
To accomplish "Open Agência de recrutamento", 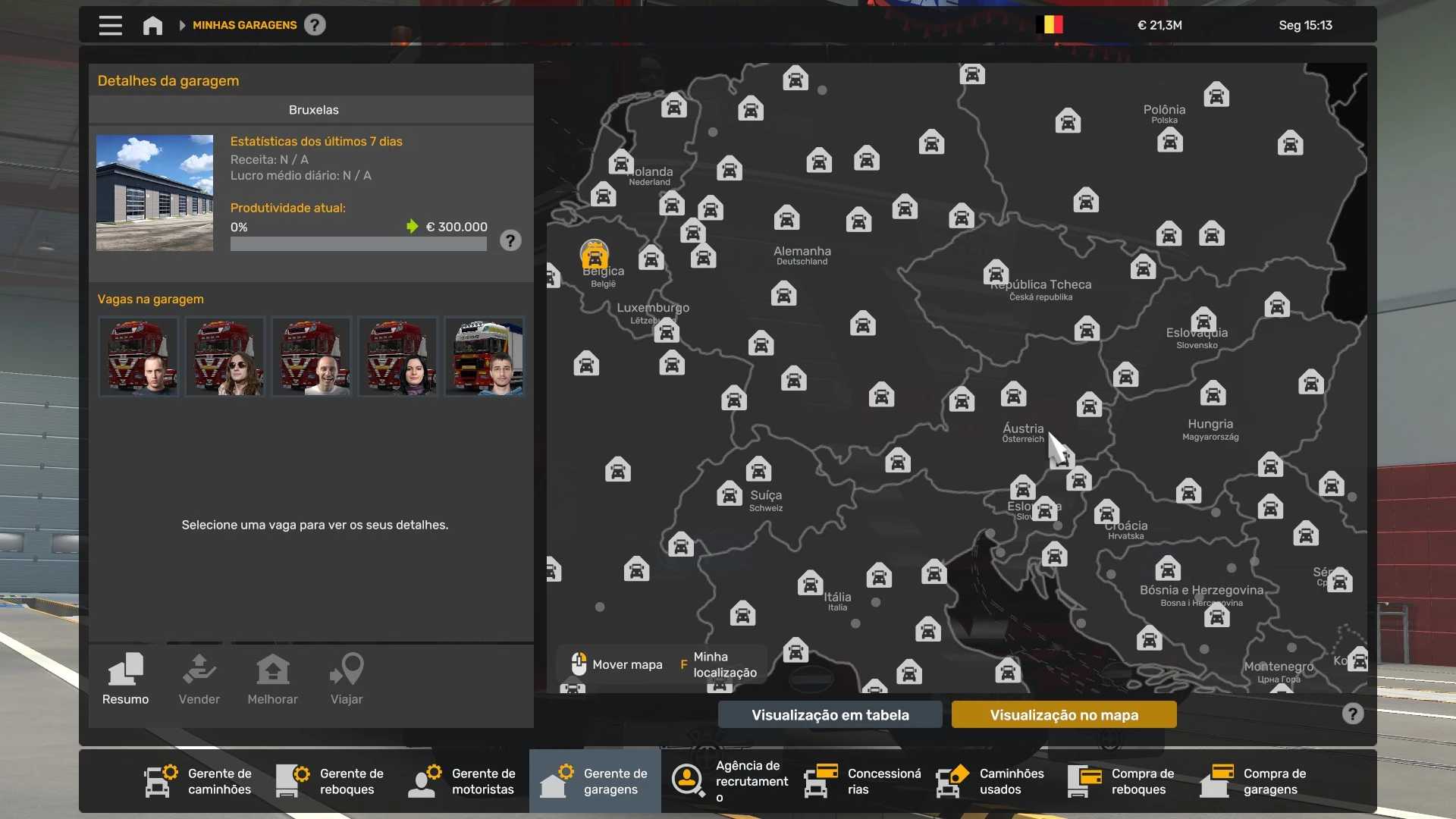I will pyautogui.click(x=729, y=781).
